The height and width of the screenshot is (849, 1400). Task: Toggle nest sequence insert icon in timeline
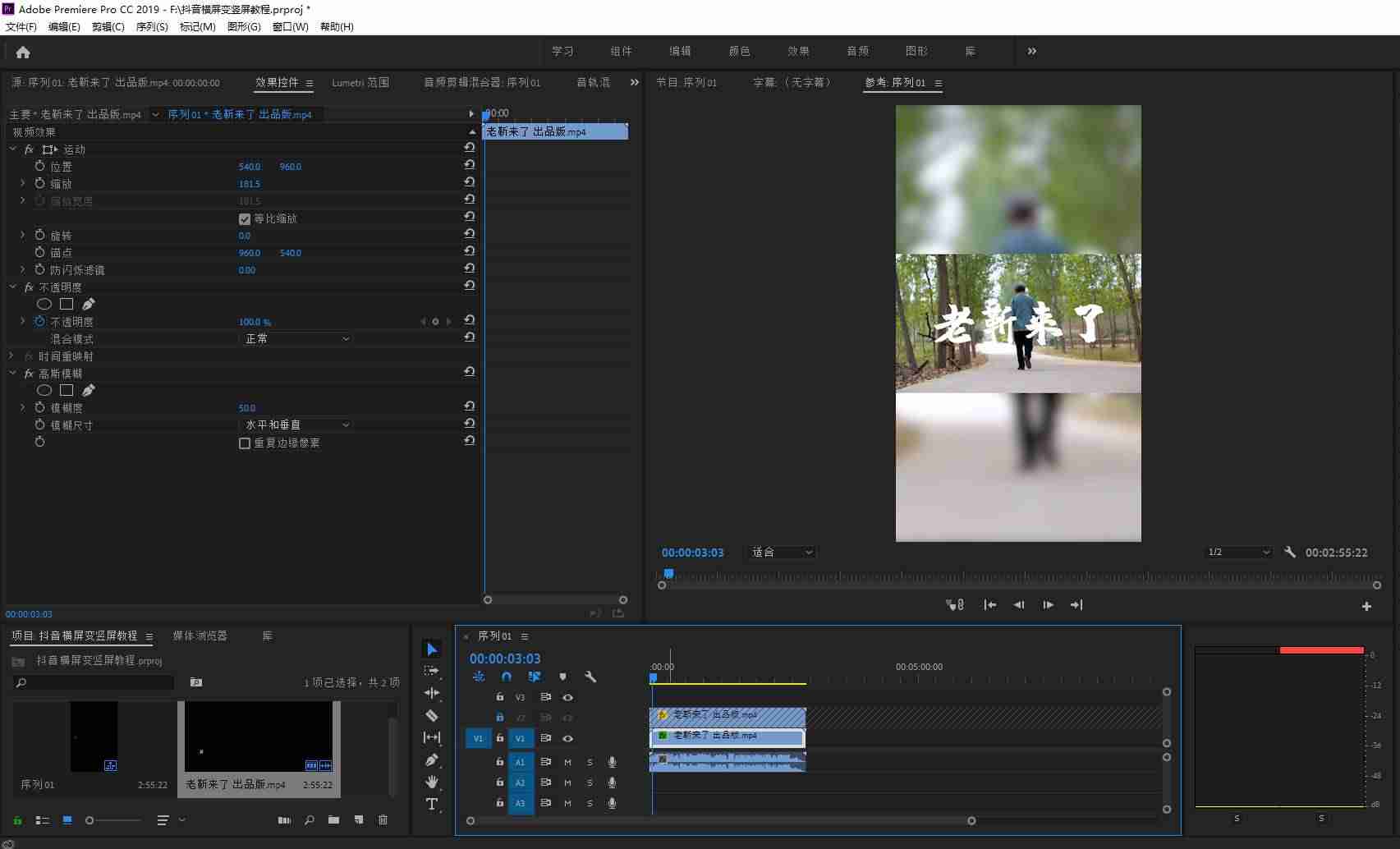point(479,677)
